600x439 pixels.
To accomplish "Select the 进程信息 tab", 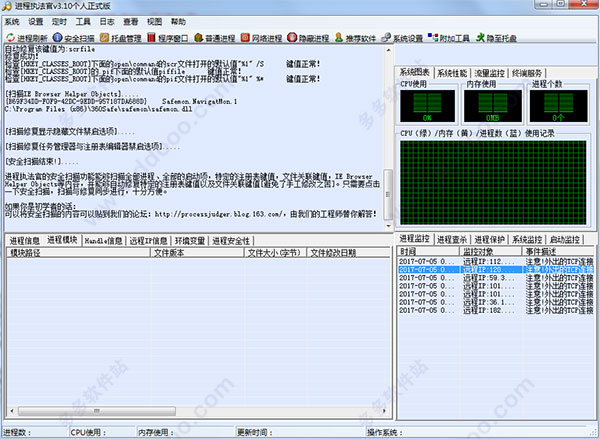I will (x=24, y=241).
